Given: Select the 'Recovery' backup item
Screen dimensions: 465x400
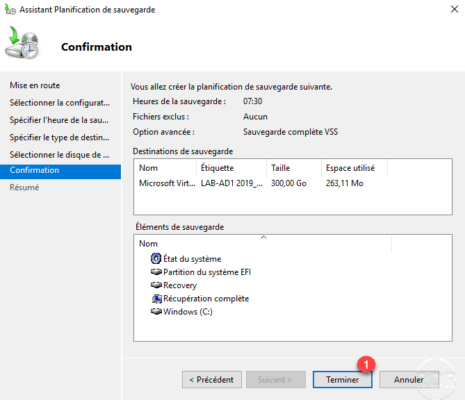Looking at the screenshot, I should (x=180, y=285).
